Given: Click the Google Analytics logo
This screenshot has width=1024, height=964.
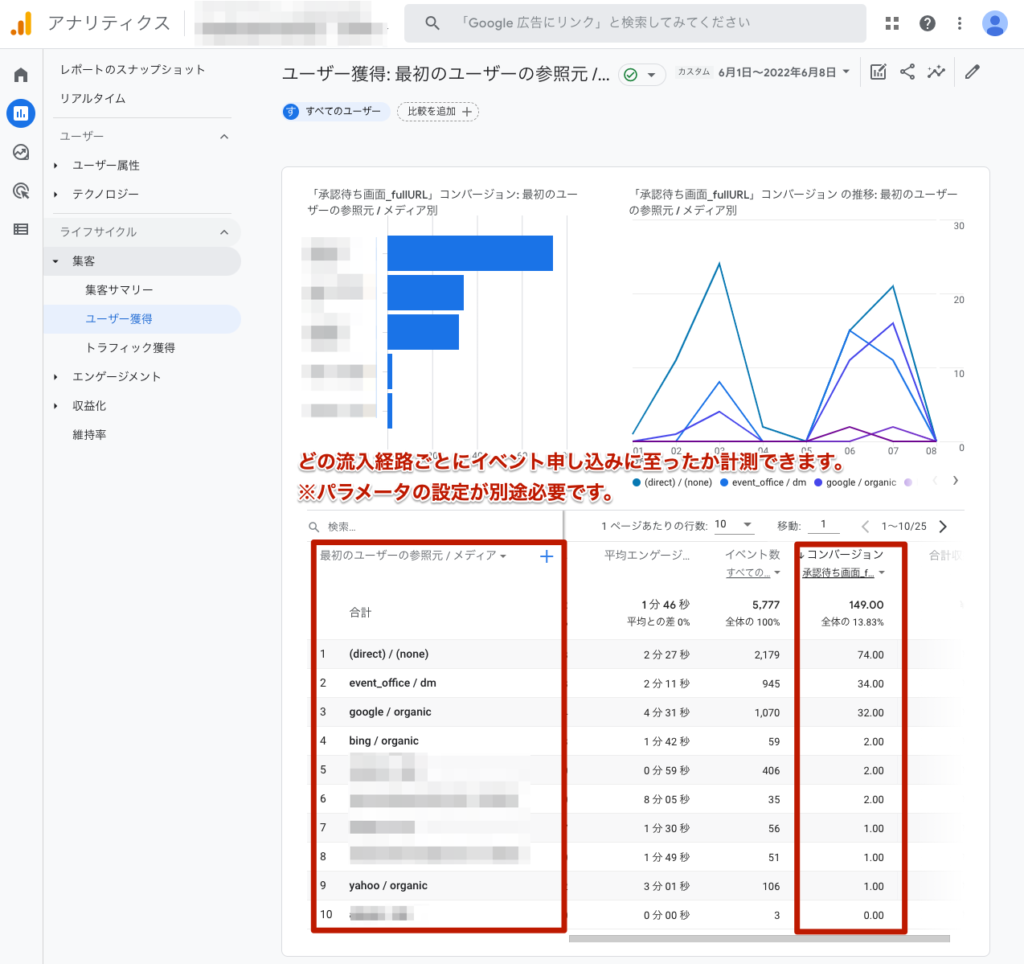Looking at the screenshot, I should pos(21,24).
